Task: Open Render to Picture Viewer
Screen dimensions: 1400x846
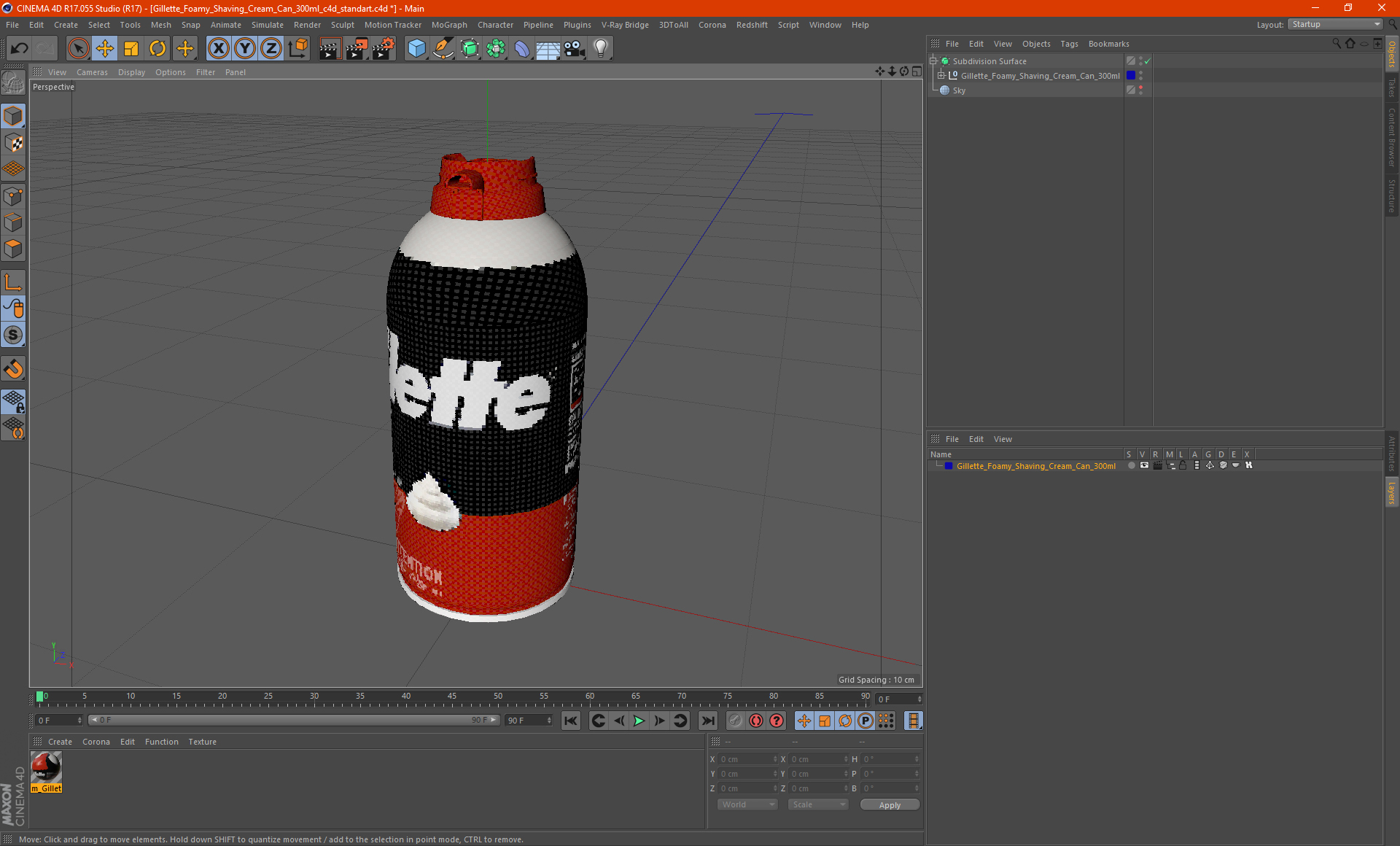Action: (x=357, y=49)
